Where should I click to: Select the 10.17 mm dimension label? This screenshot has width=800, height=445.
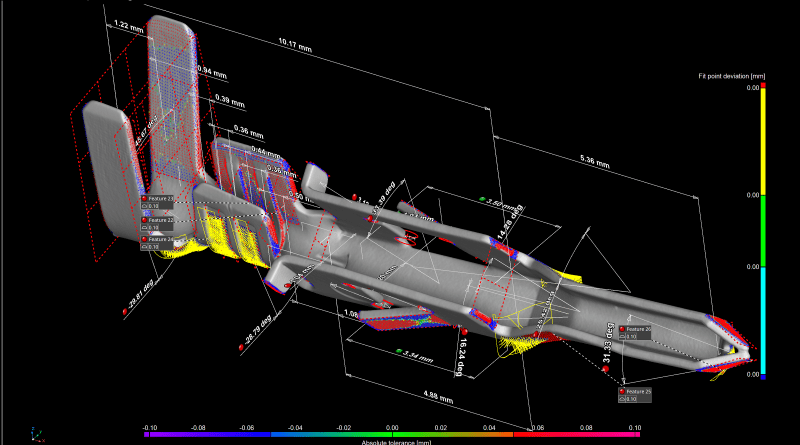tap(295, 45)
